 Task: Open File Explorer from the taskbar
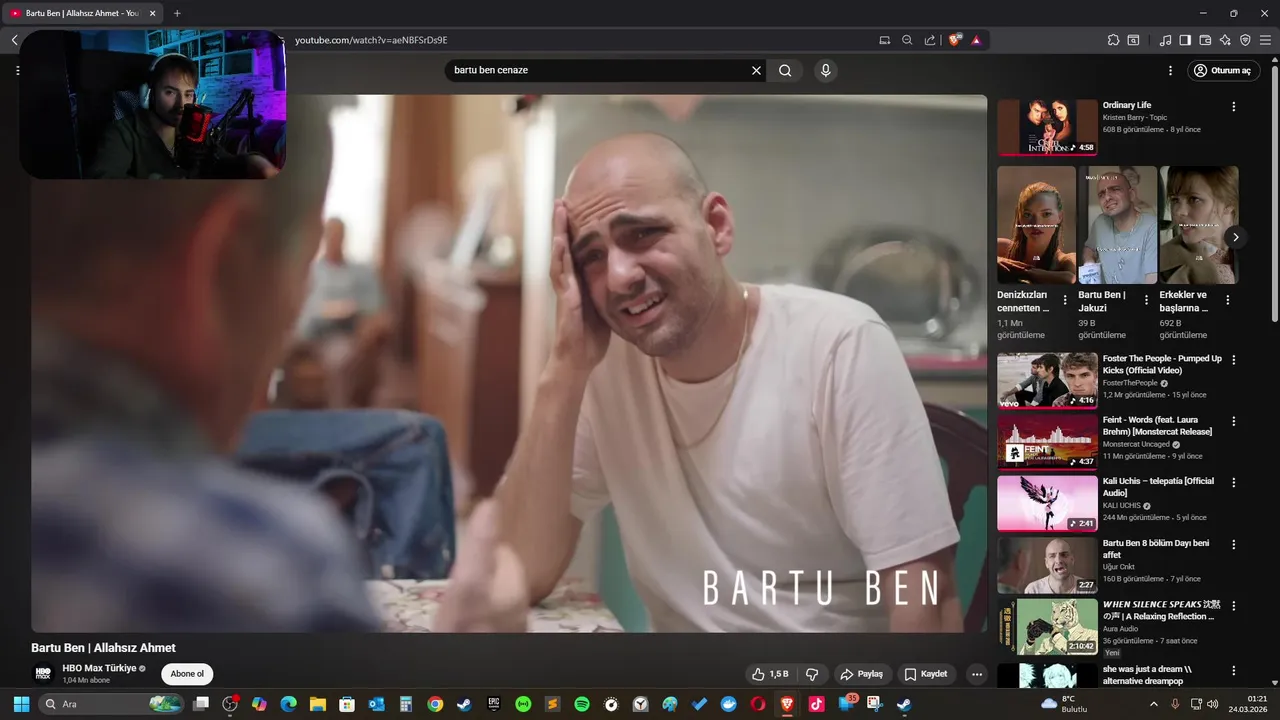[x=317, y=704]
